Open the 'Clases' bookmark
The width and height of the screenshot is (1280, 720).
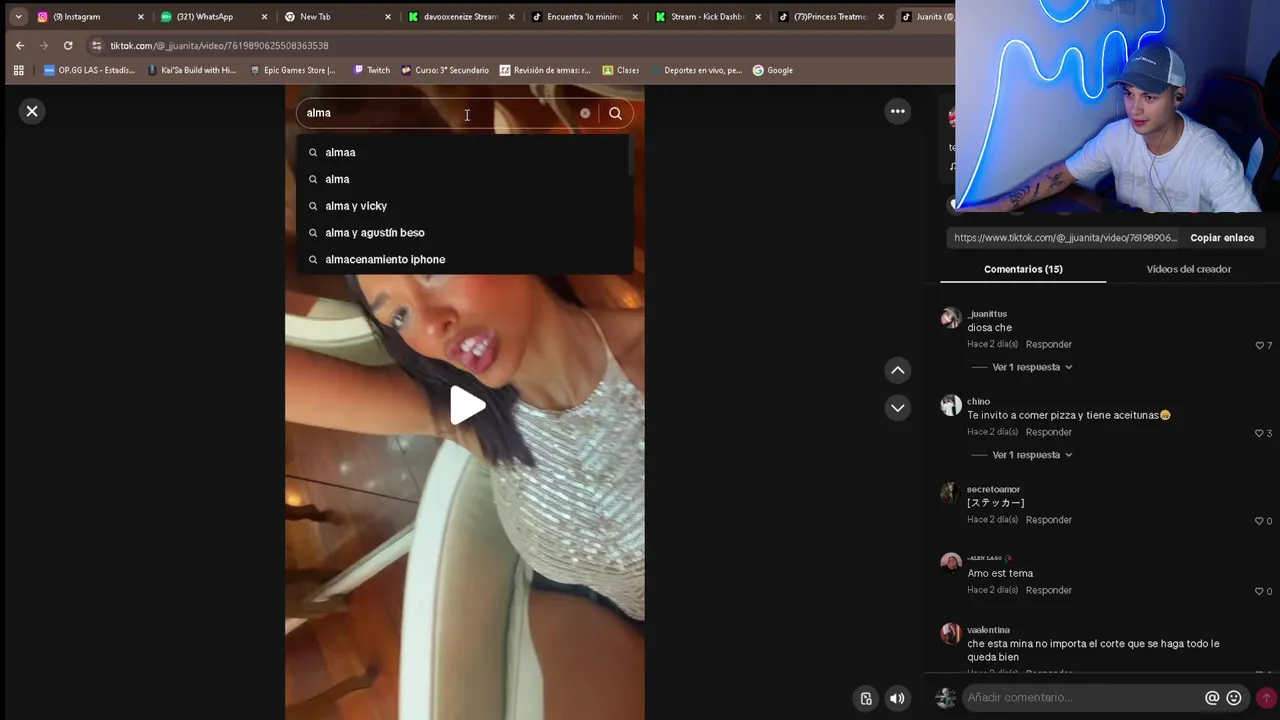pyautogui.click(x=621, y=70)
